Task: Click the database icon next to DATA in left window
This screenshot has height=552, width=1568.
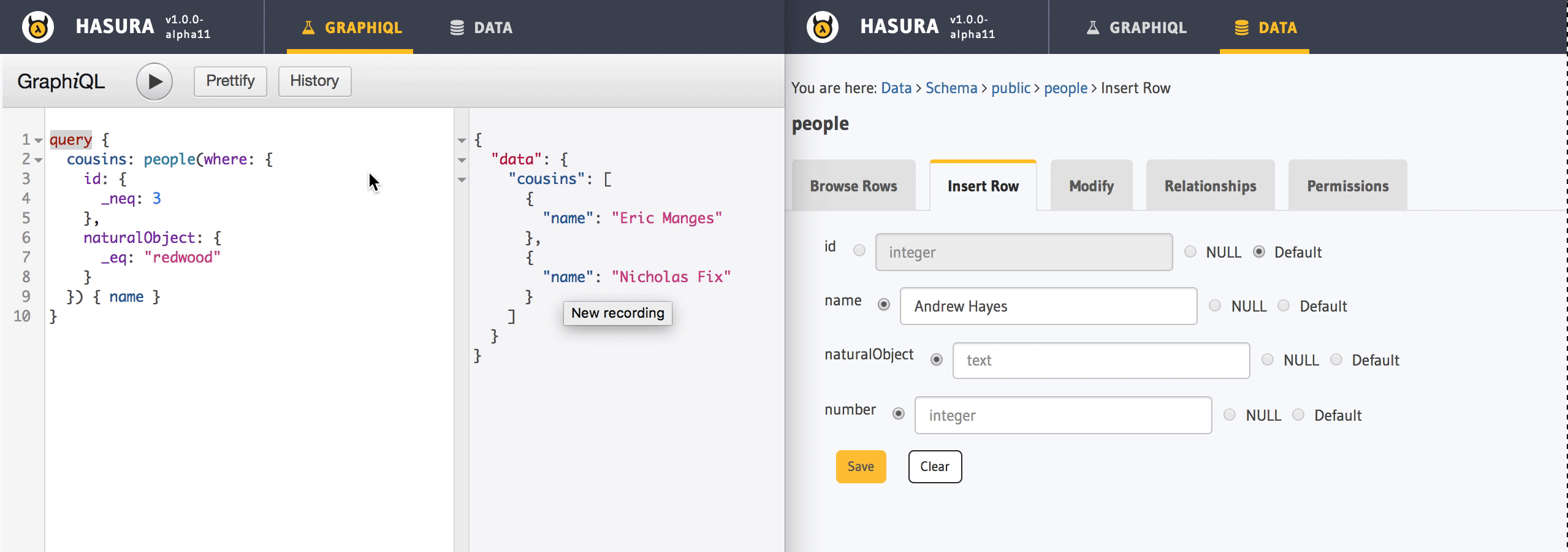Action: [457, 28]
